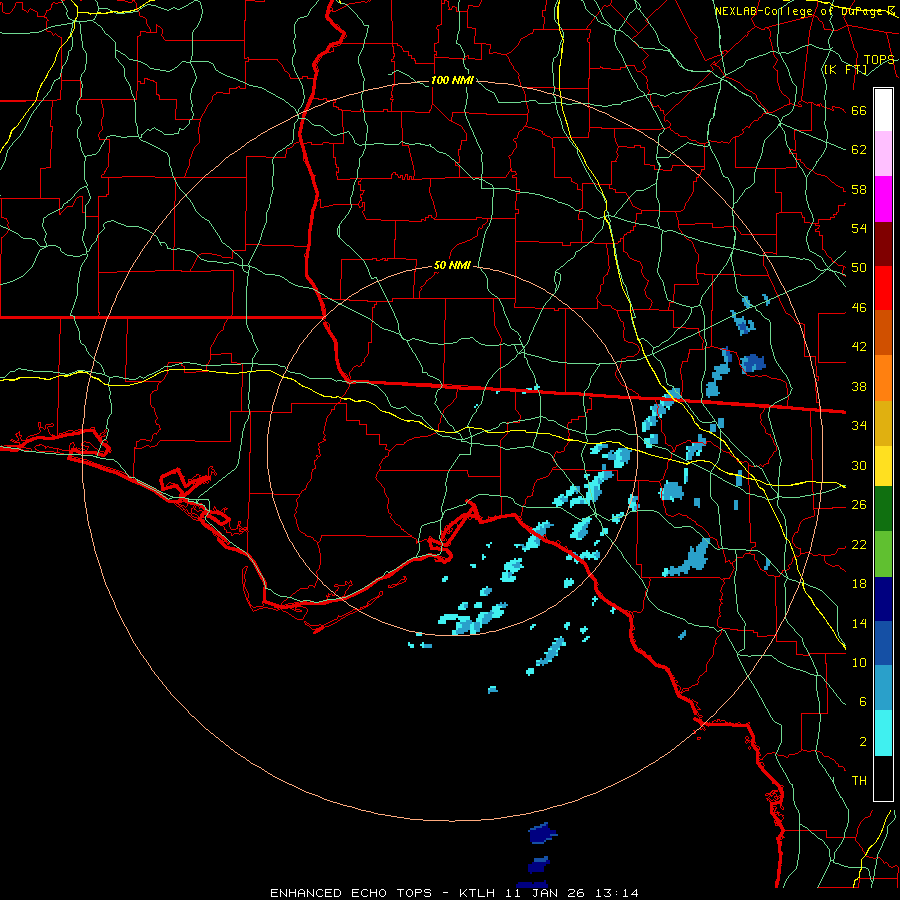
Task: Click the bright orange legend swatch
Action: (x=883, y=378)
